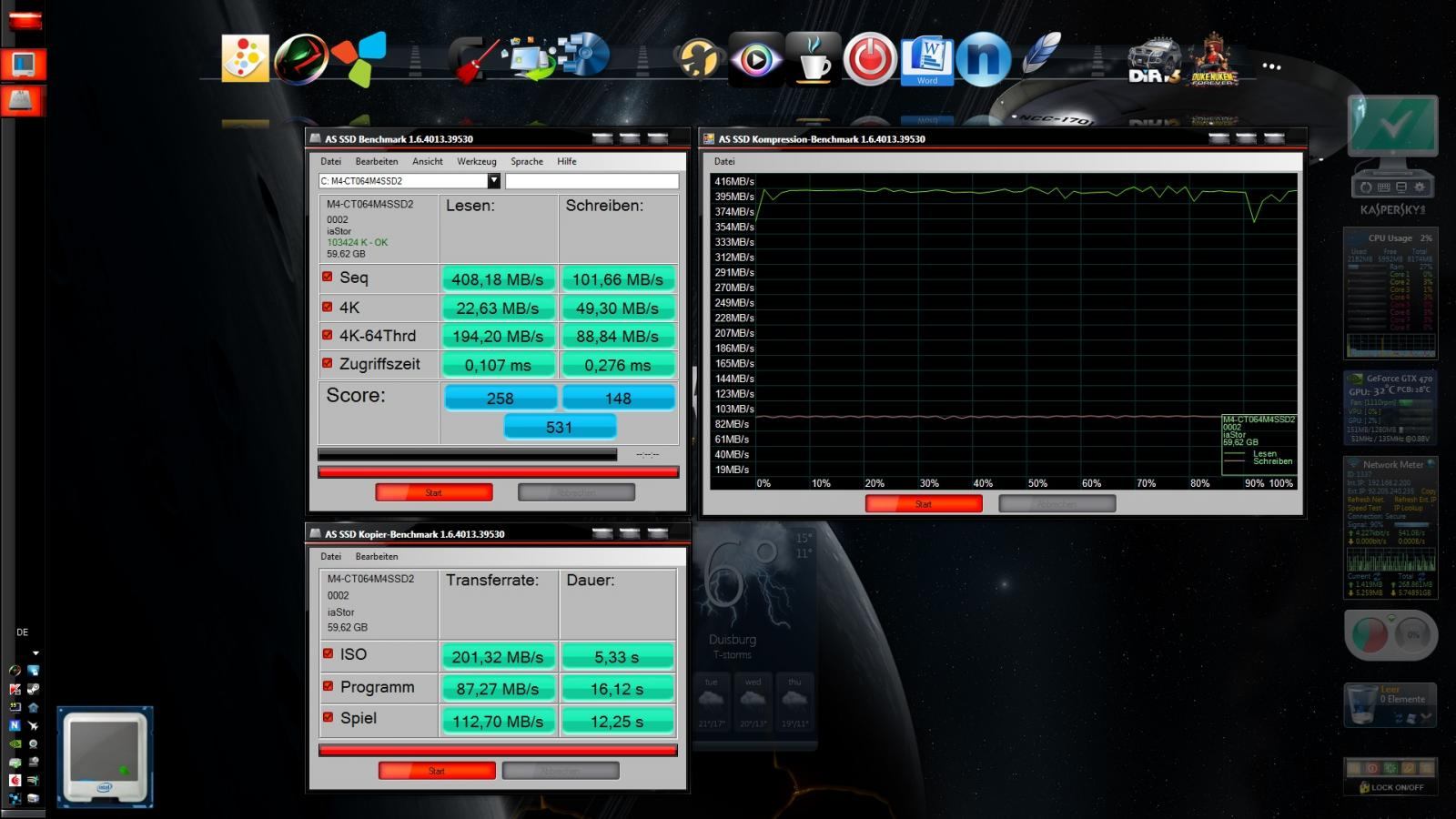Open Datei menu in Kopier-Benchmark window
The width and height of the screenshot is (1456, 819).
(x=330, y=556)
